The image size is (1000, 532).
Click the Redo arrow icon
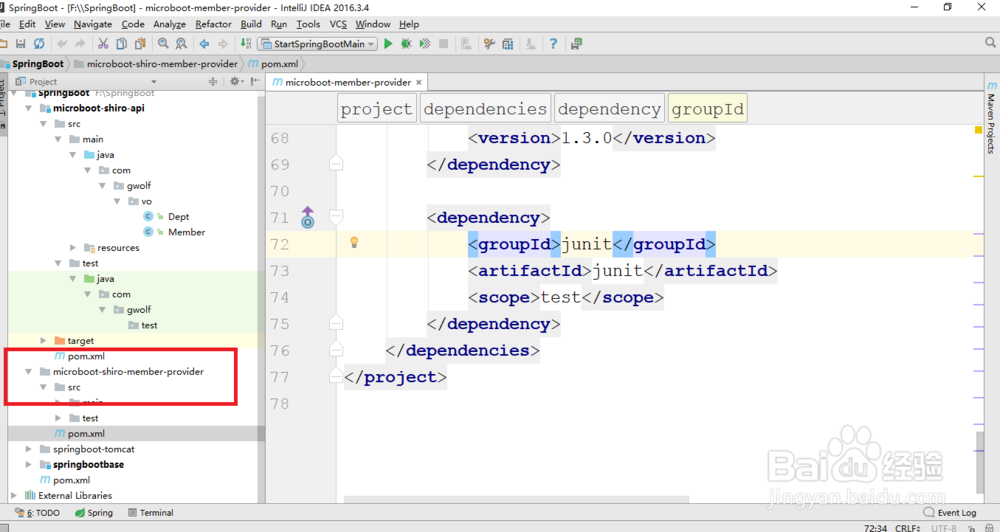(80, 43)
